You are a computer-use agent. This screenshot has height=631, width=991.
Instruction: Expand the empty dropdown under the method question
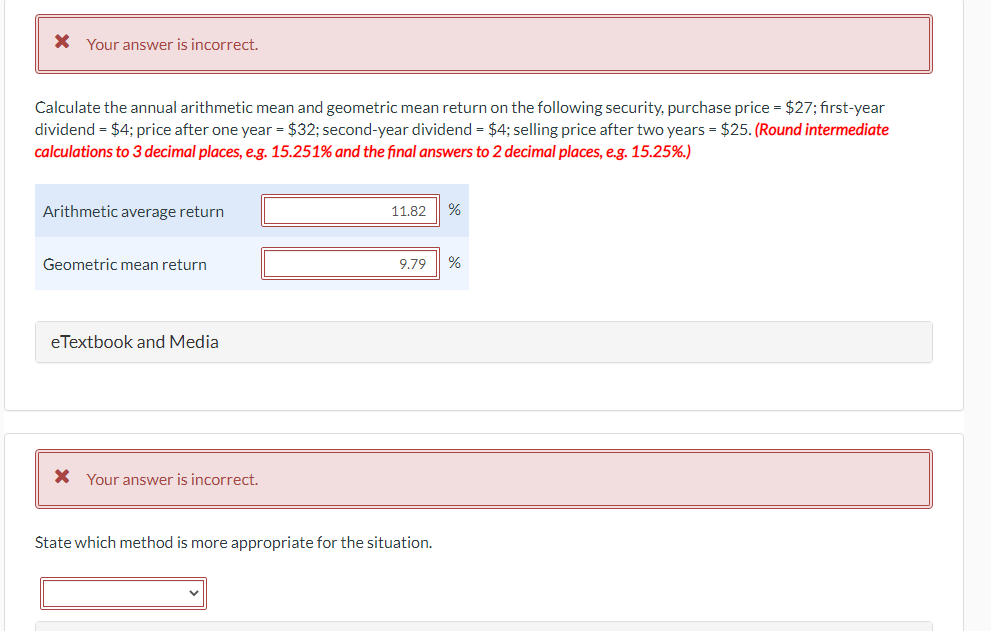pyautogui.click(x=123, y=593)
